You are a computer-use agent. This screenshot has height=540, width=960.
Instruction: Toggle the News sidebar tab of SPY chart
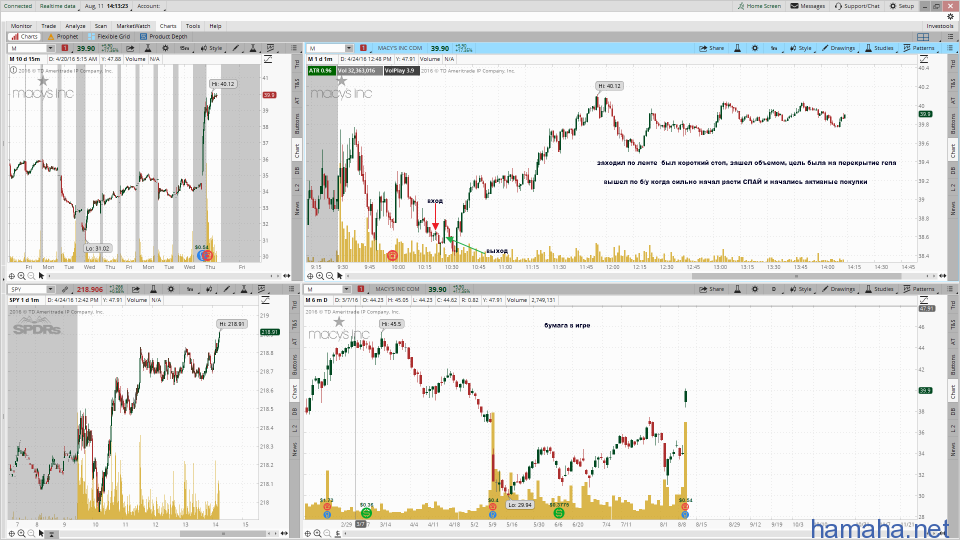[294, 450]
